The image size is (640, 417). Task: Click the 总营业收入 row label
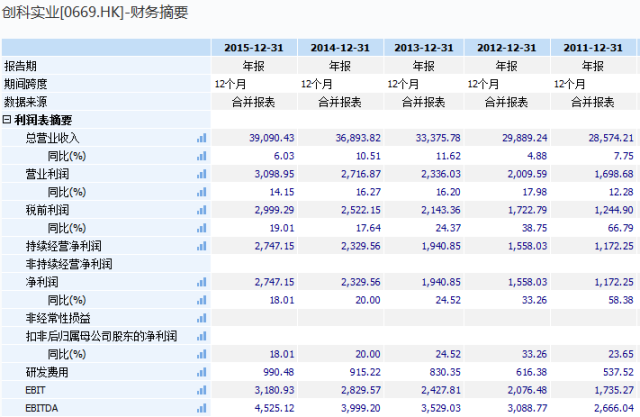[x=52, y=138]
